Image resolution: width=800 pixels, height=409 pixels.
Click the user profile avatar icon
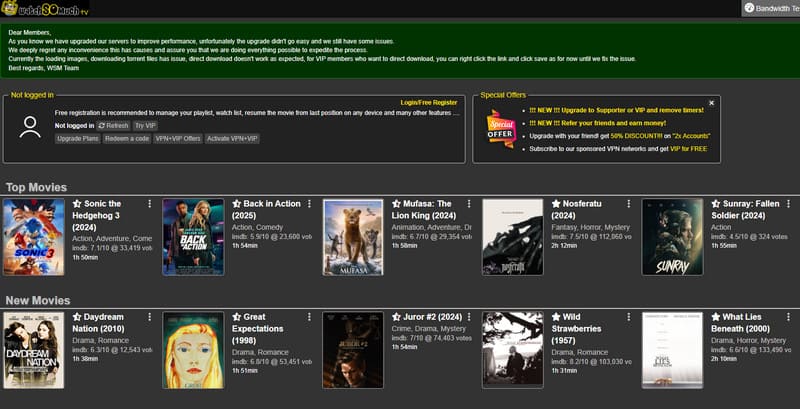[x=30, y=126]
